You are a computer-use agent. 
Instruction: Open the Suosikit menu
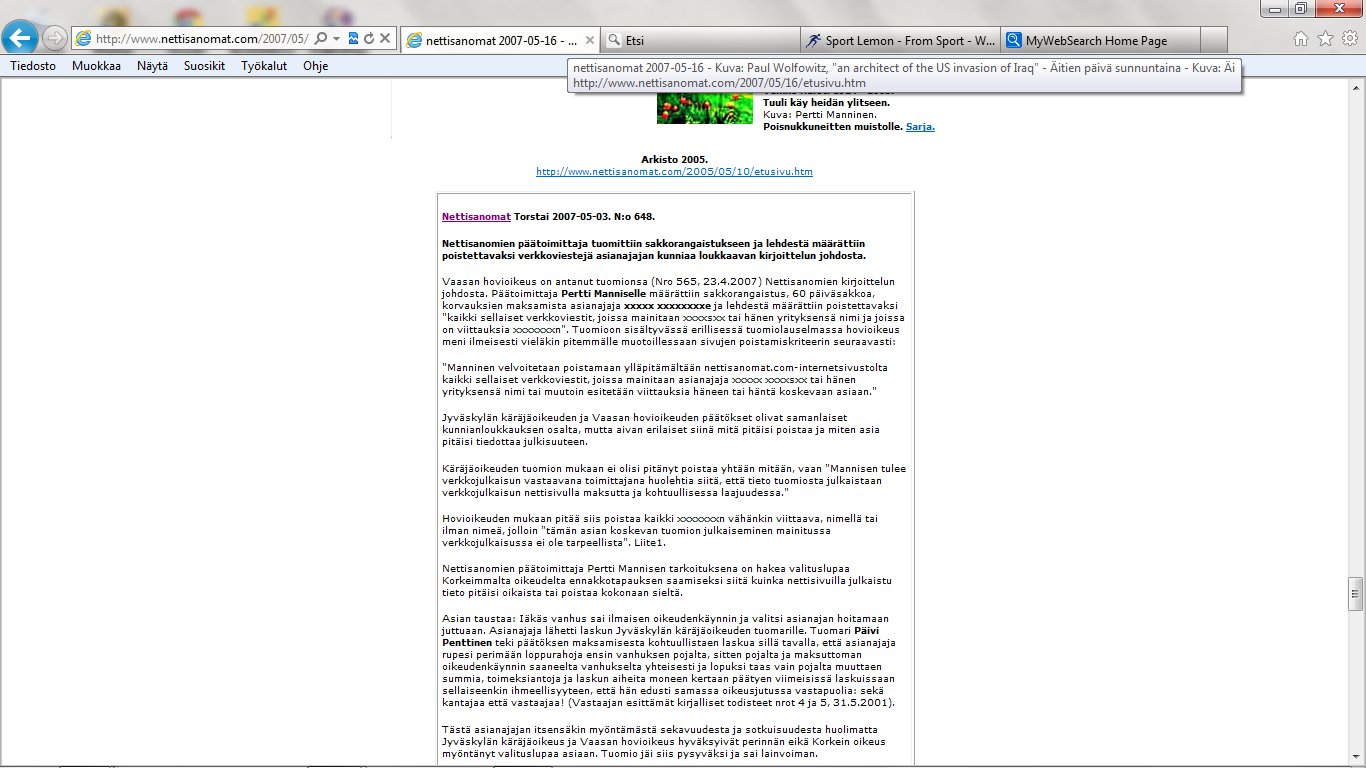pos(204,66)
